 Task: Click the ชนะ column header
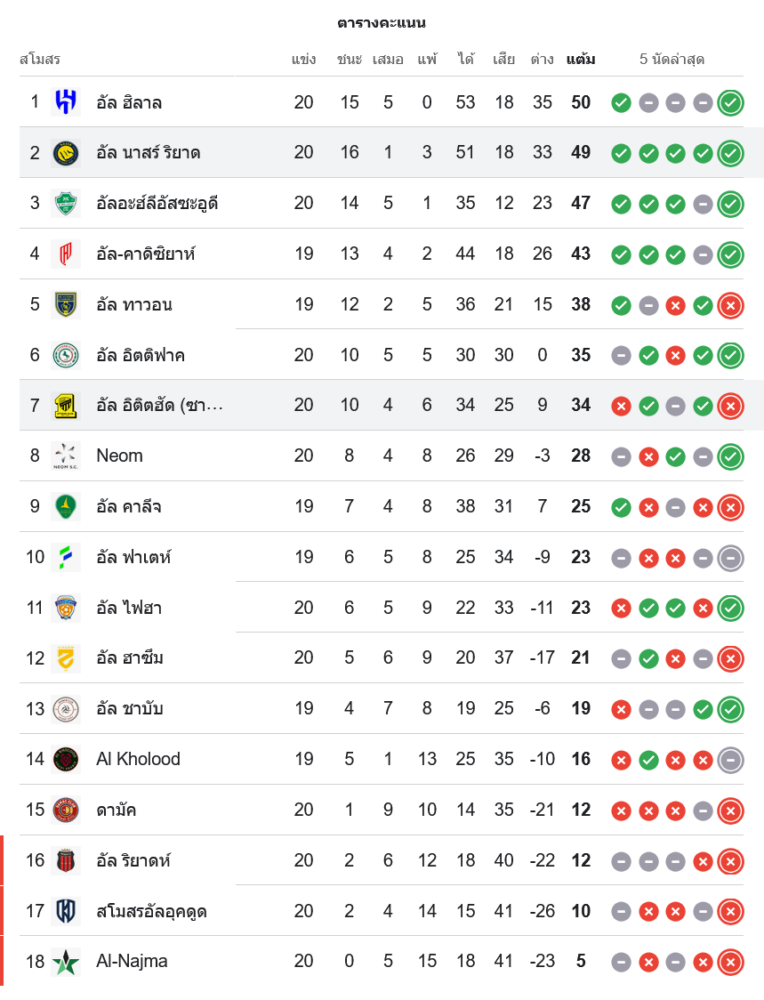click(349, 59)
